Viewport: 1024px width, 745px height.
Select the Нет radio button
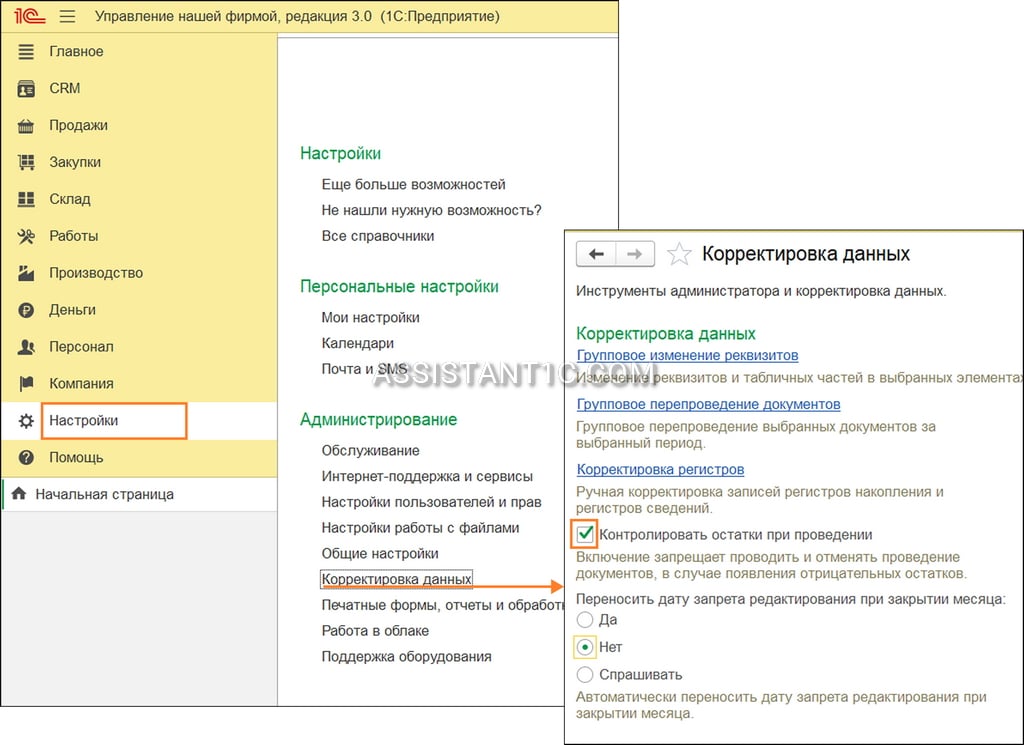[x=584, y=647]
